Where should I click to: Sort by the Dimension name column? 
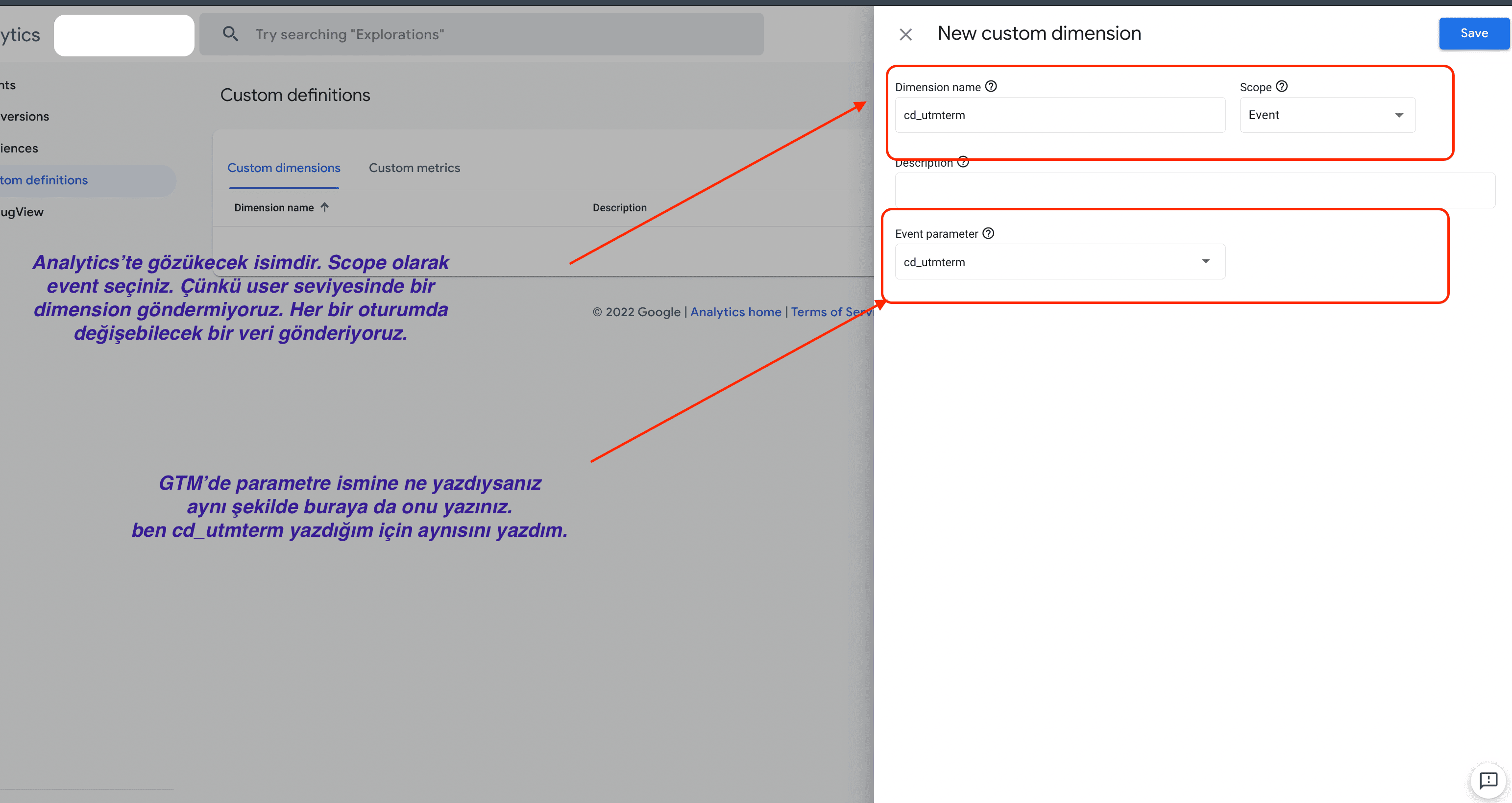pyautogui.click(x=274, y=207)
